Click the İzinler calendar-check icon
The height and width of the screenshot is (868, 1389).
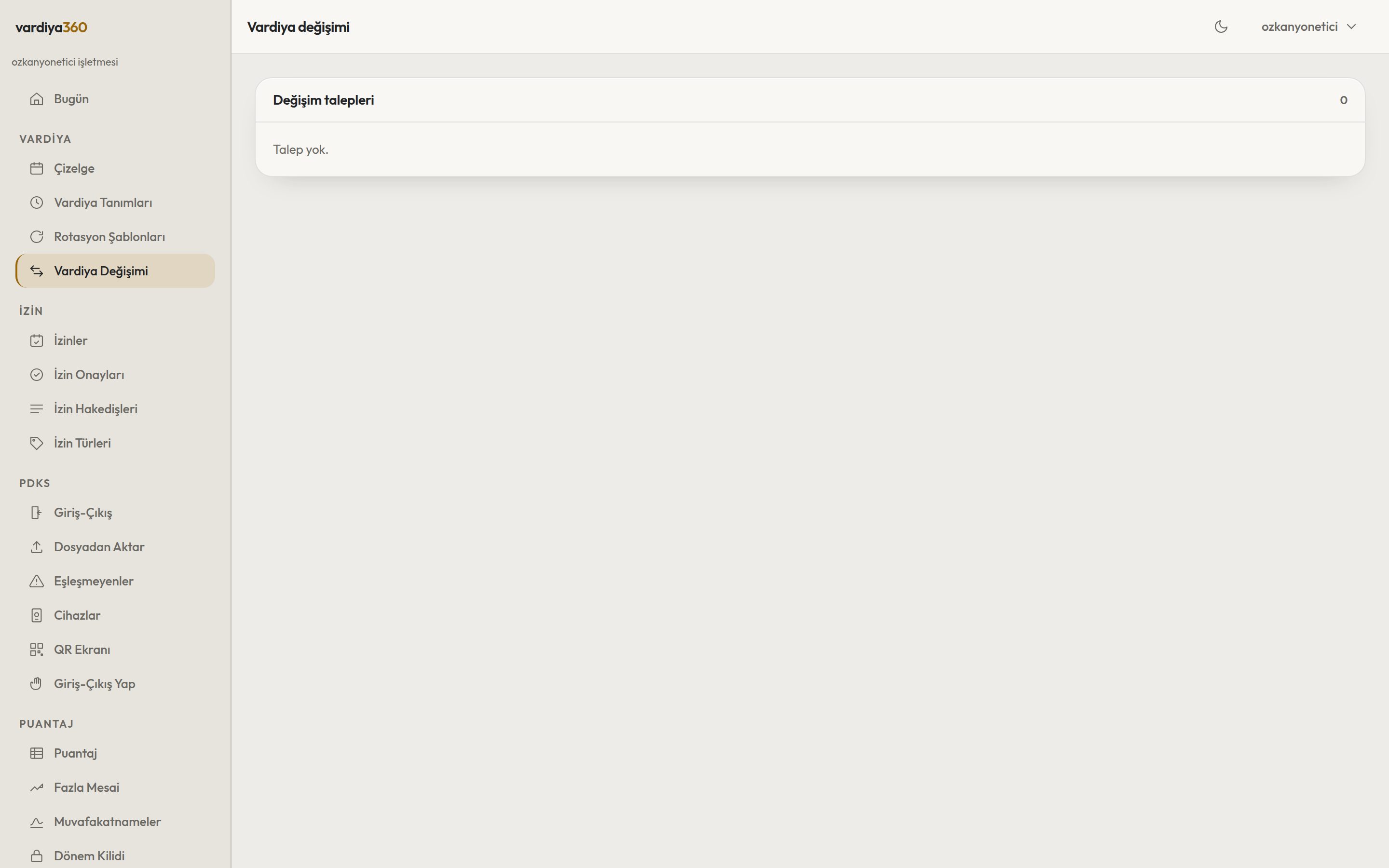pyautogui.click(x=37, y=340)
